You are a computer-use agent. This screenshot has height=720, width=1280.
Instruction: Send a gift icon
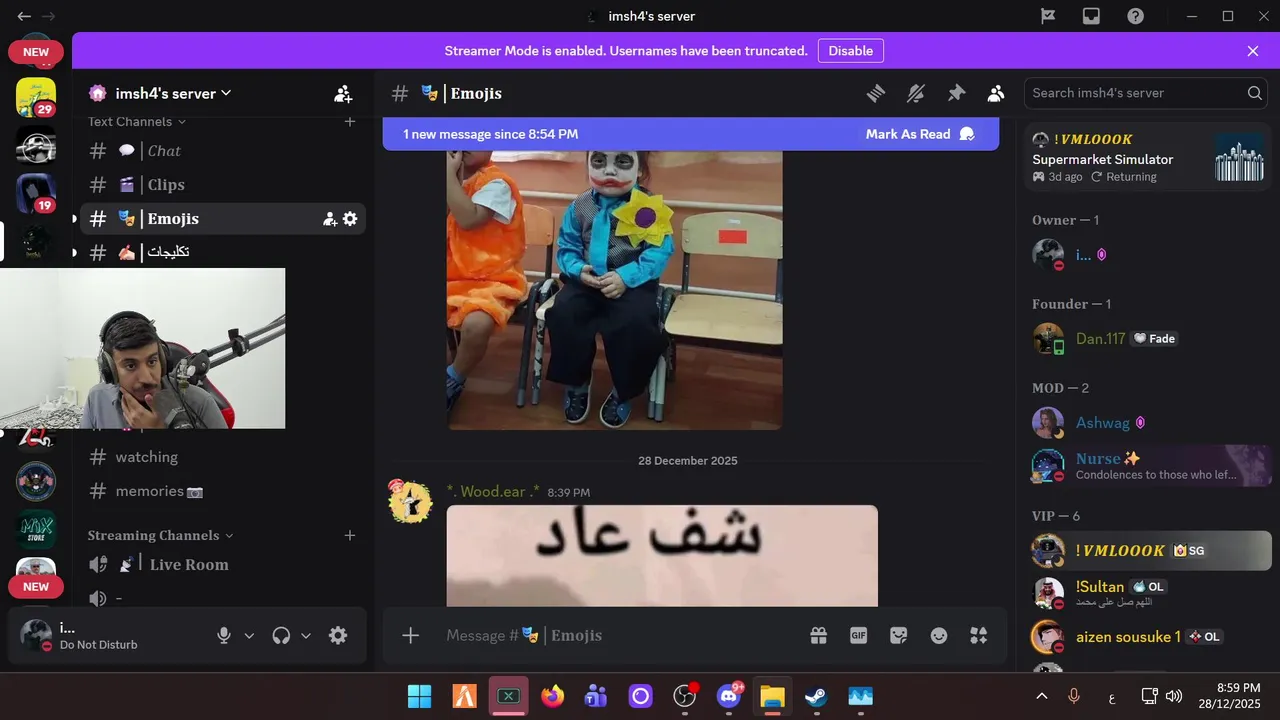pyautogui.click(x=818, y=635)
